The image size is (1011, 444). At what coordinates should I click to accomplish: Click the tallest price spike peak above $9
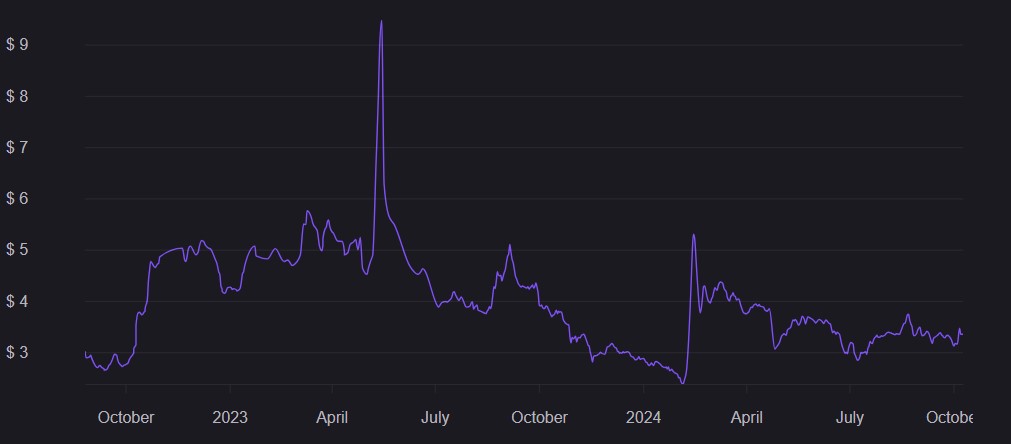(x=381, y=21)
